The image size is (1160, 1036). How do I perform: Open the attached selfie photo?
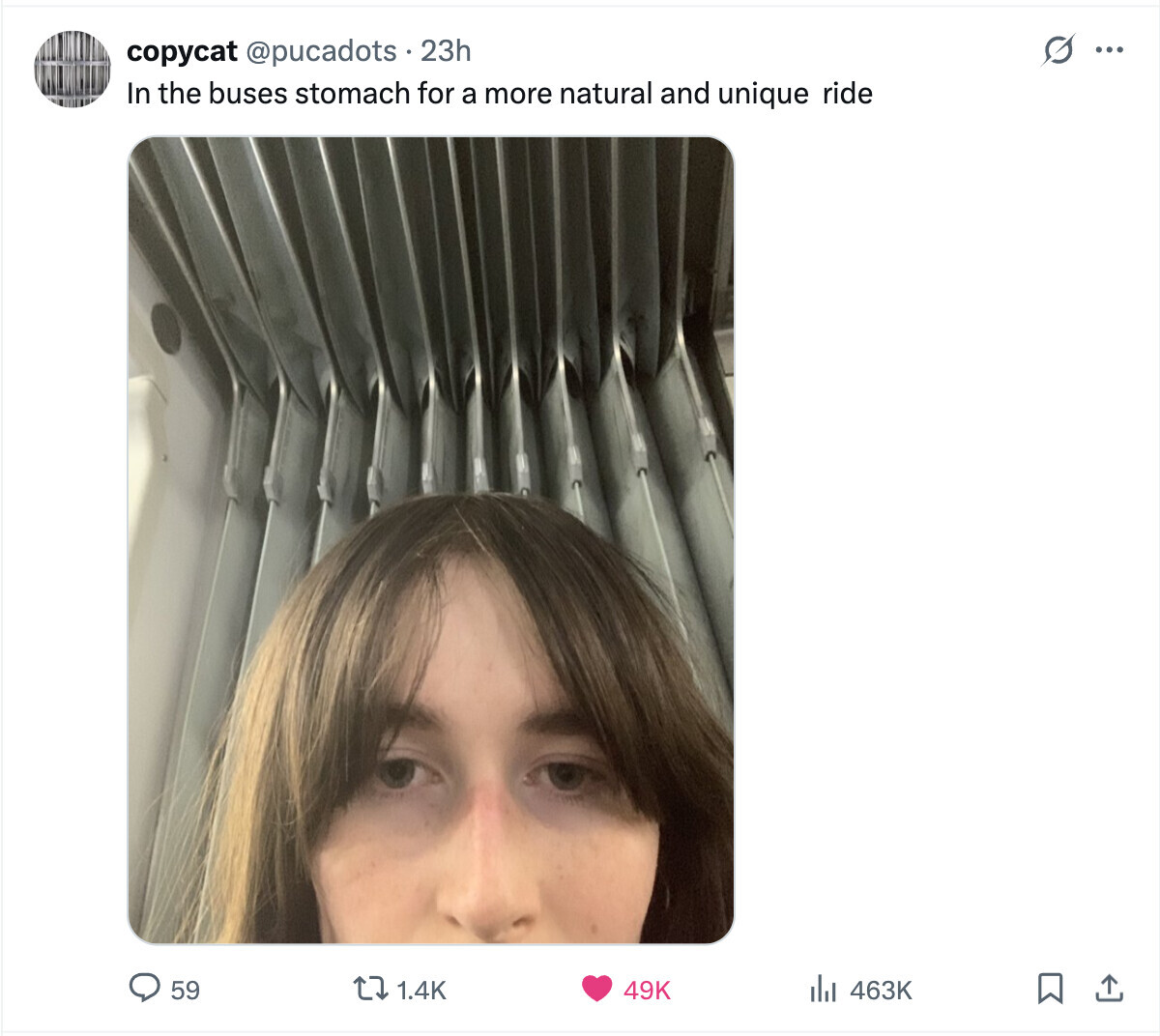[x=430, y=539]
